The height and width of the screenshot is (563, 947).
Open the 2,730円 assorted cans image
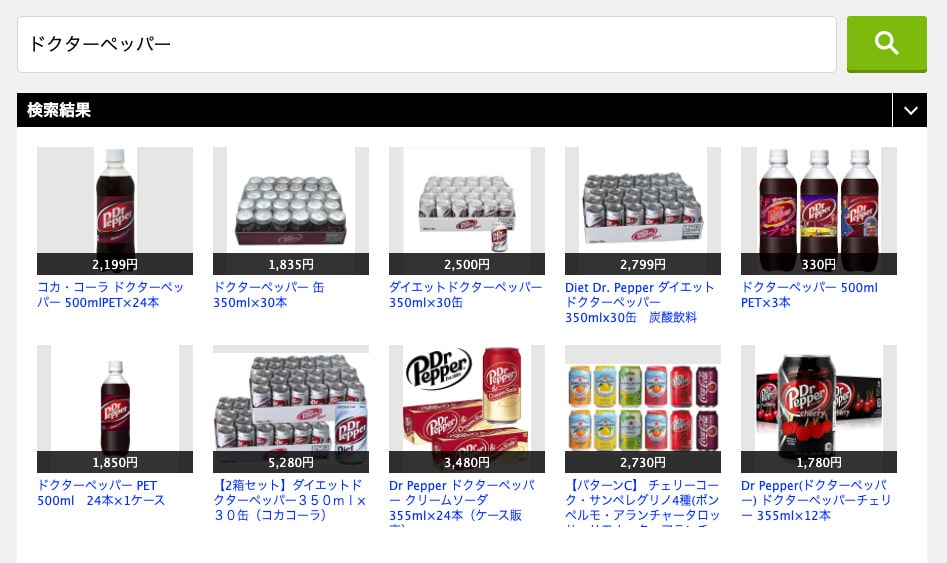[x=643, y=408]
